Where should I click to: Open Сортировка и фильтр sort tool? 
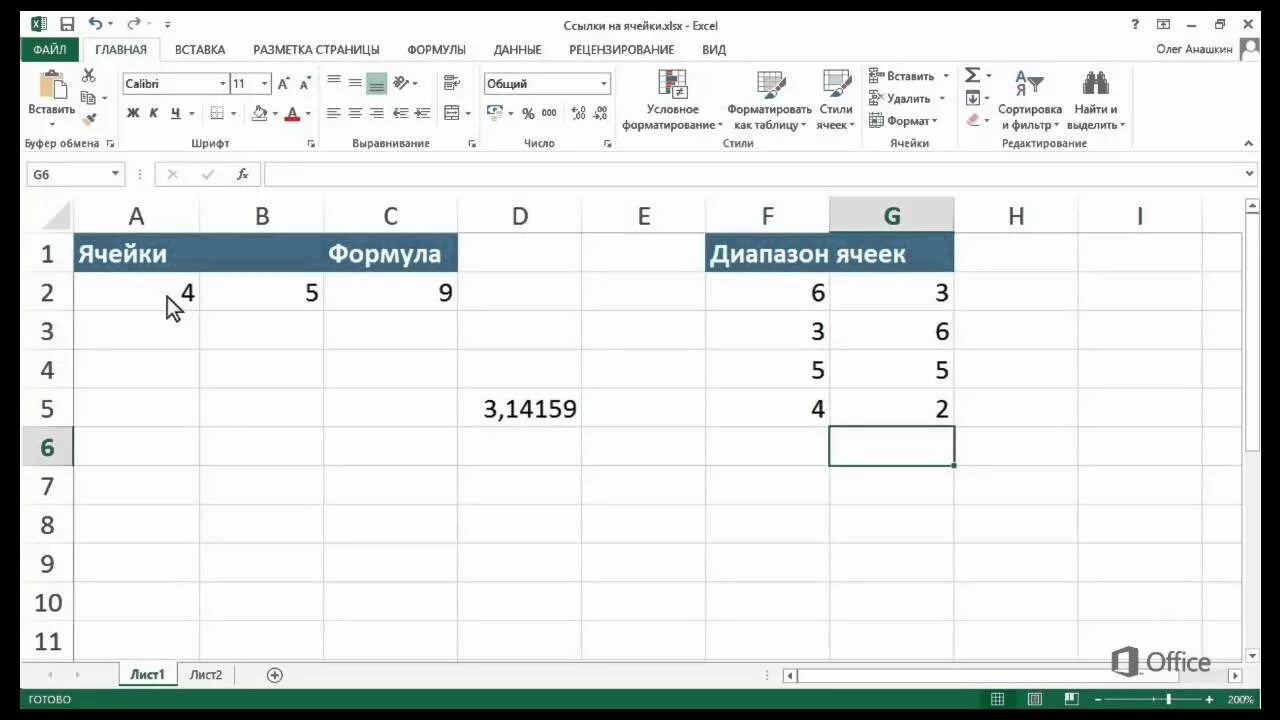coord(1030,98)
